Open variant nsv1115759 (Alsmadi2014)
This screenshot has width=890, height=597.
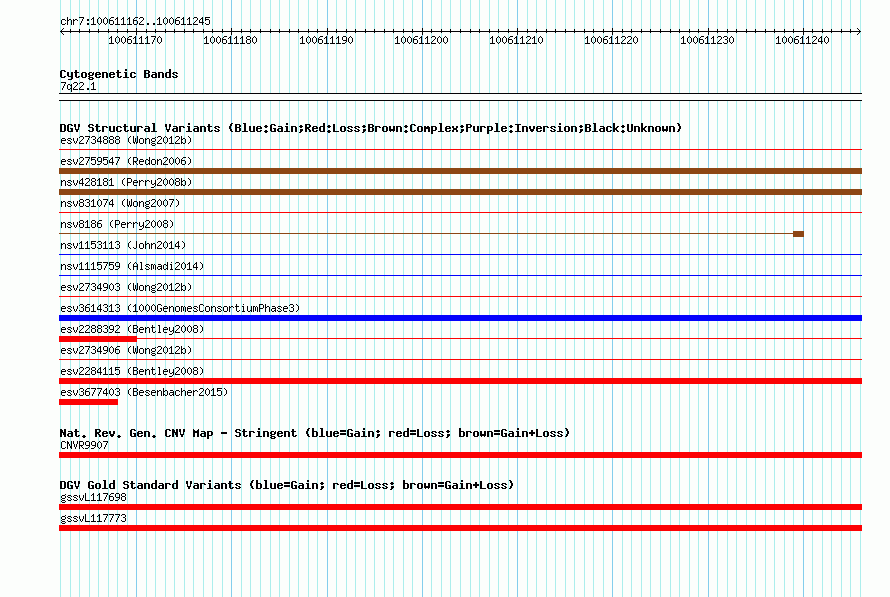tap(132, 266)
